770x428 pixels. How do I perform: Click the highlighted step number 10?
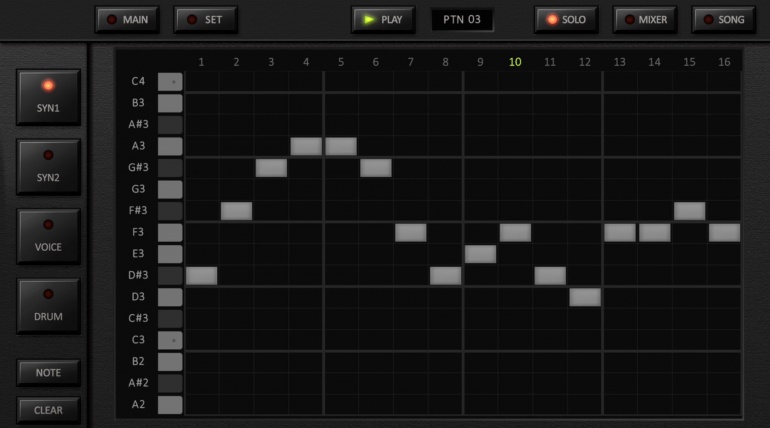[x=515, y=62]
